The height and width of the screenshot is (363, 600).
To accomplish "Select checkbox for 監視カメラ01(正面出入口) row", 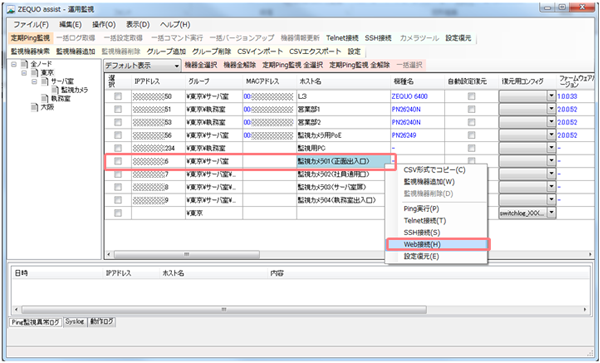I will (x=118, y=161).
